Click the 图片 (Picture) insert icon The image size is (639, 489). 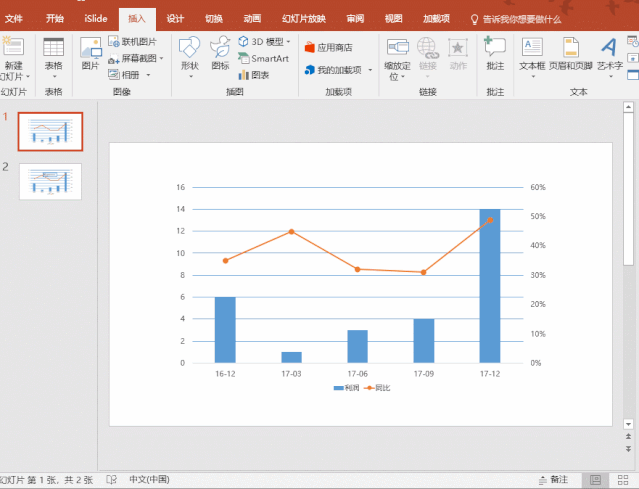tap(90, 52)
